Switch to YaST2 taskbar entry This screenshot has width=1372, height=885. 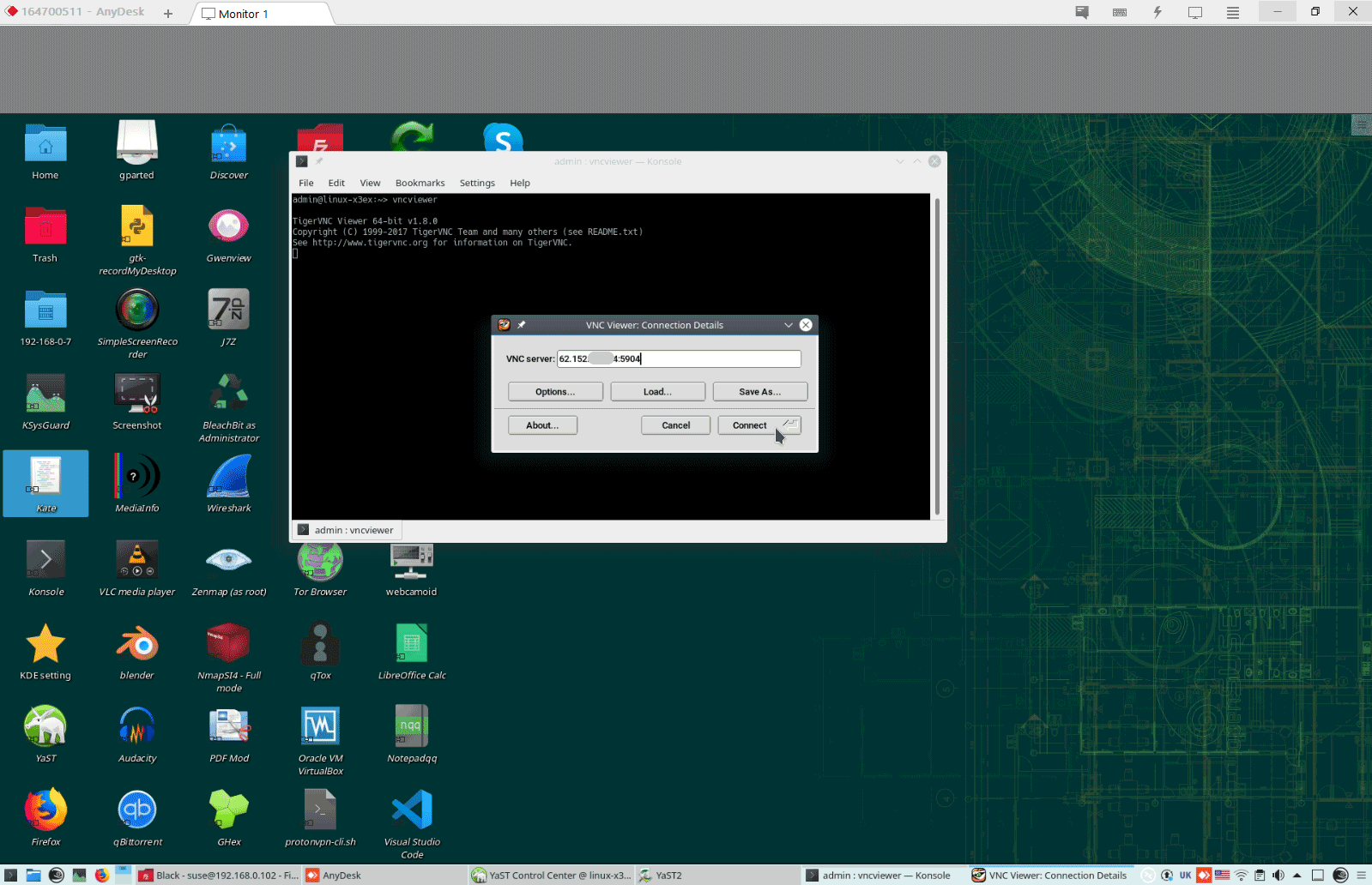point(718,876)
